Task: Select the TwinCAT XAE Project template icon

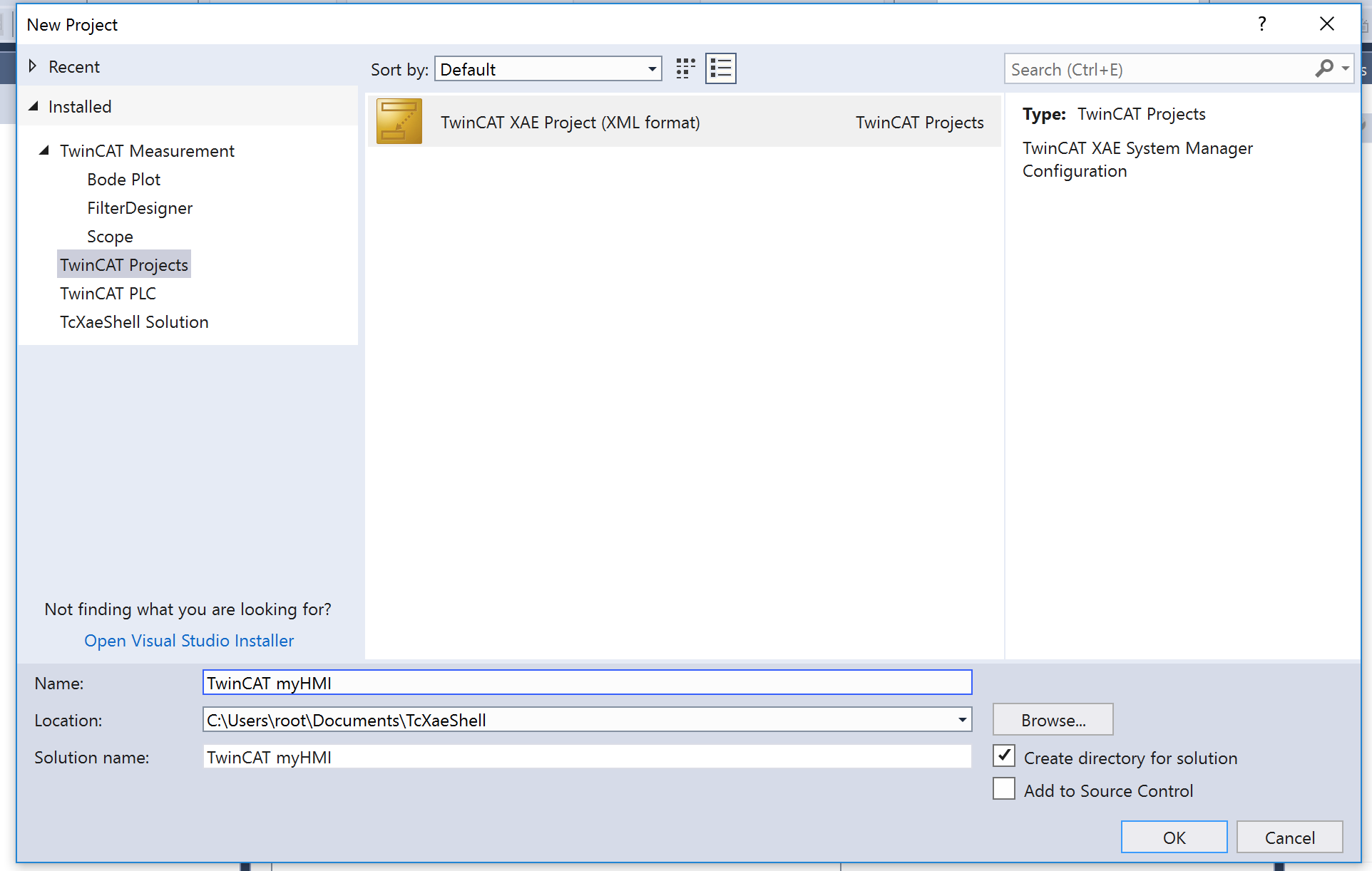Action: (x=399, y=121)
